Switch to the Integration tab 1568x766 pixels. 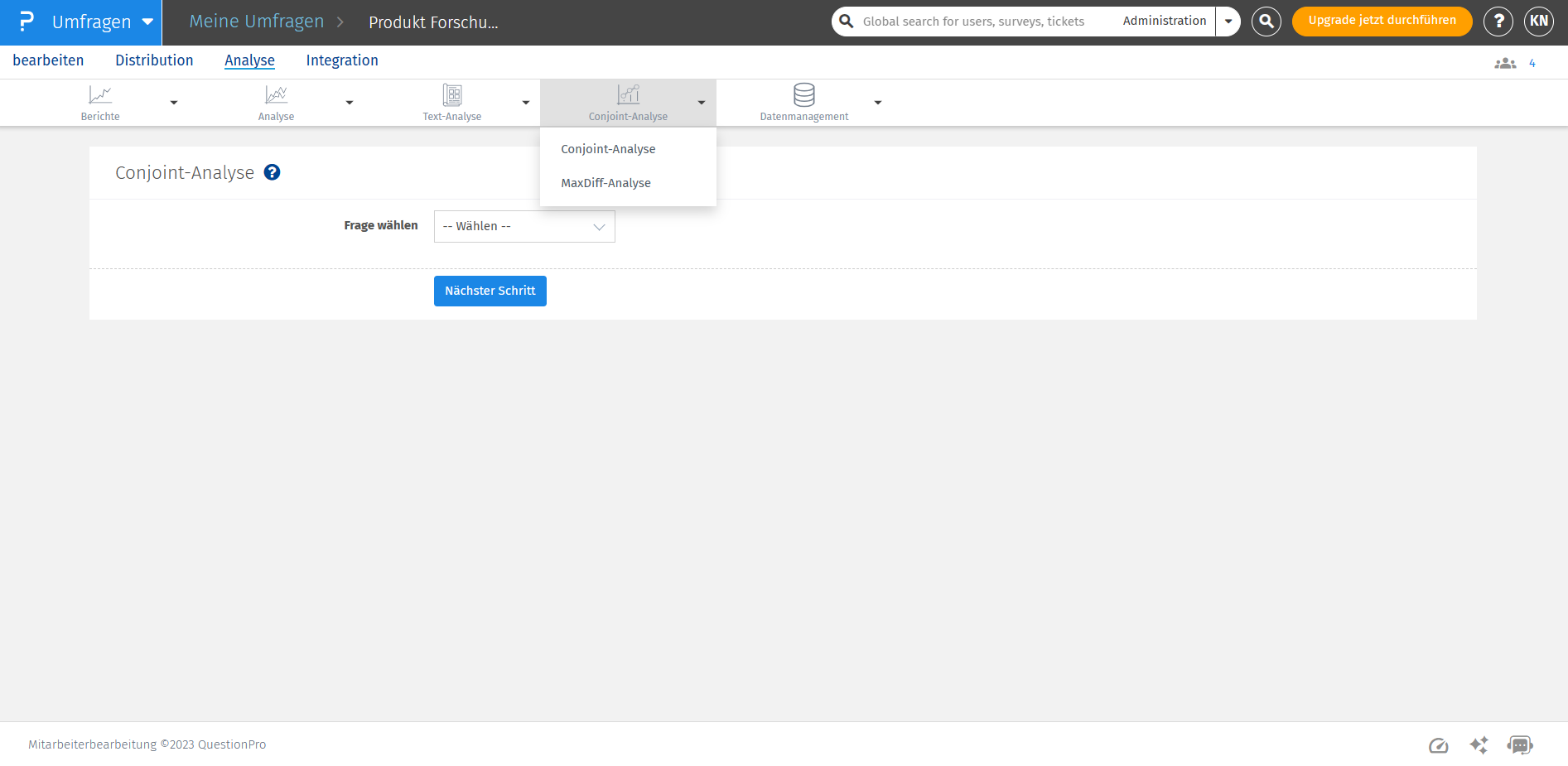[342, 60]
